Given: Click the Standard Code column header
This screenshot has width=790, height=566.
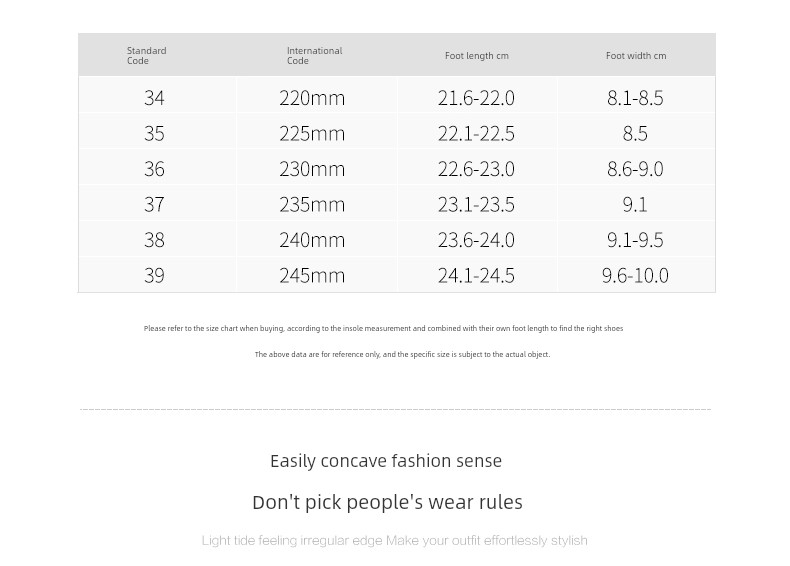Looking at the screenshot, I should (147, 55).
